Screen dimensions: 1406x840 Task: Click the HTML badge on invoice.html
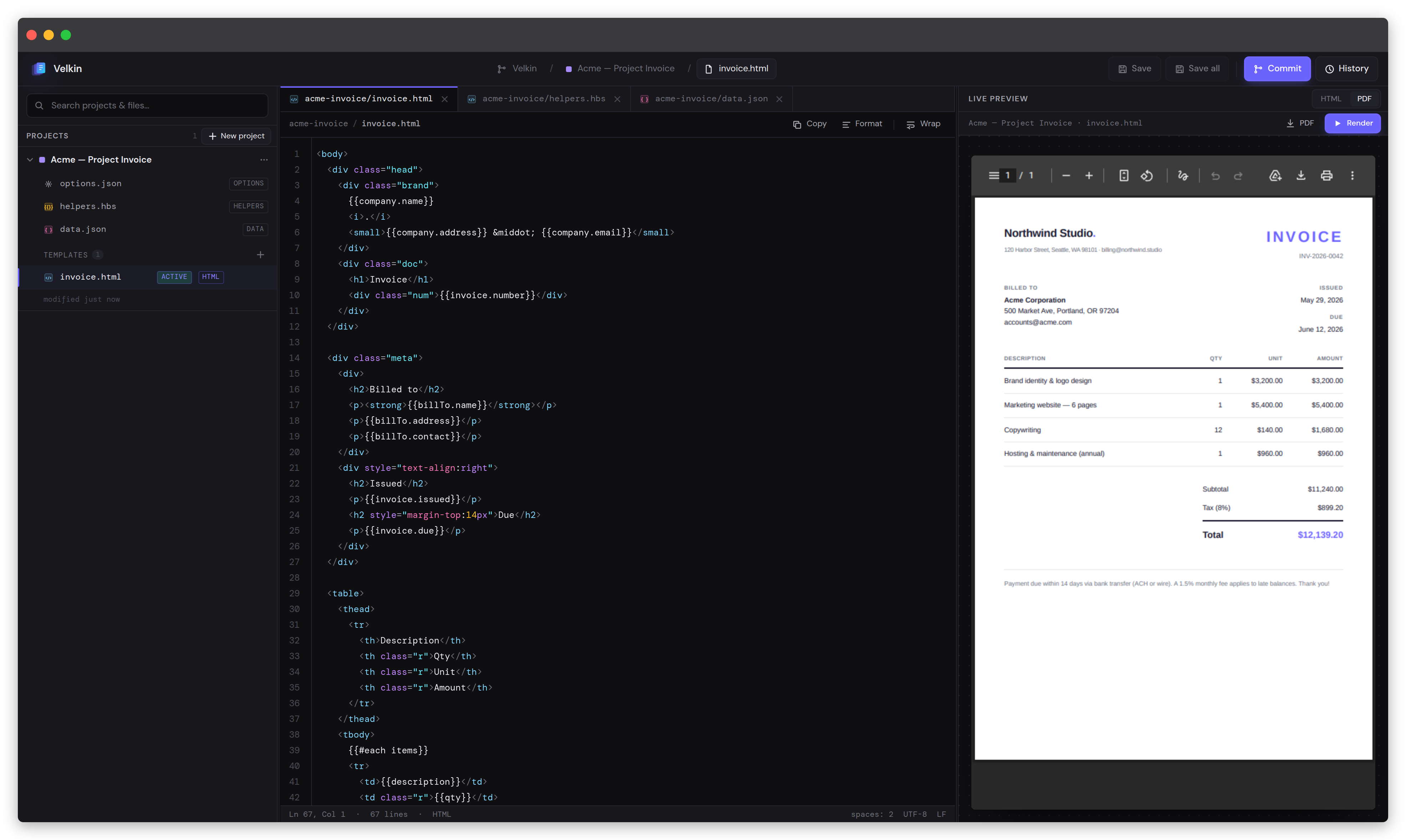[x=211, y=277]
